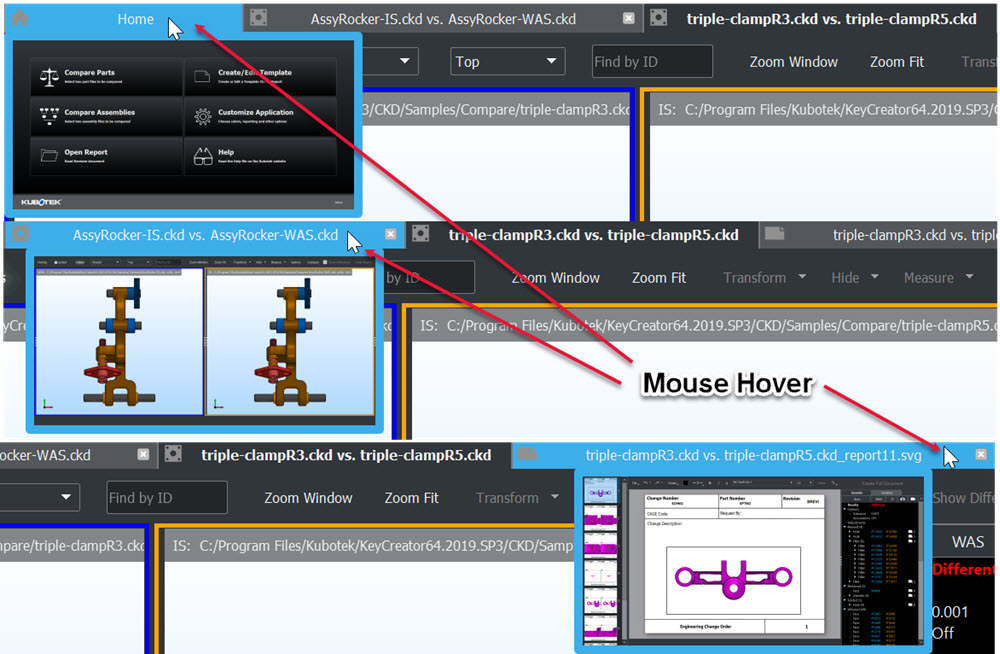Screen dimensions: 1000x654
Task: Open Compare Assemblies via its hierarchy icon
Action: (x=50, y=114)
